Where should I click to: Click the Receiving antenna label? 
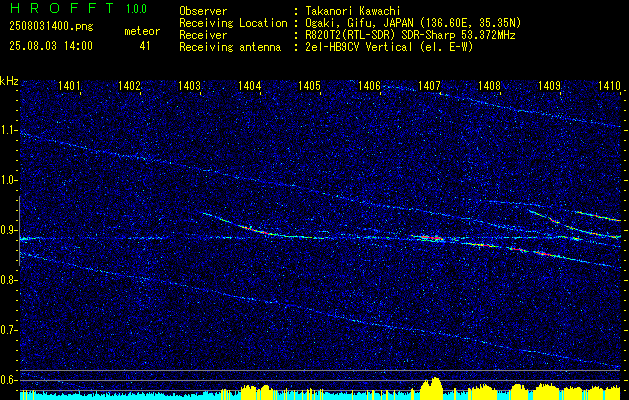click(x=230, y=47)
